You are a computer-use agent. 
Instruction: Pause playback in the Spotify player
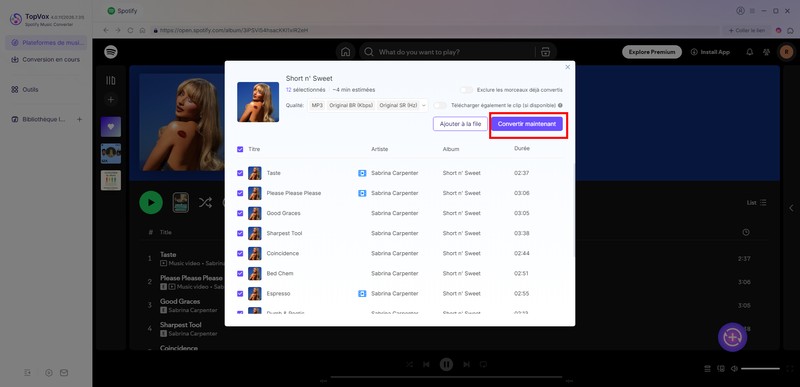coord(446,365)
